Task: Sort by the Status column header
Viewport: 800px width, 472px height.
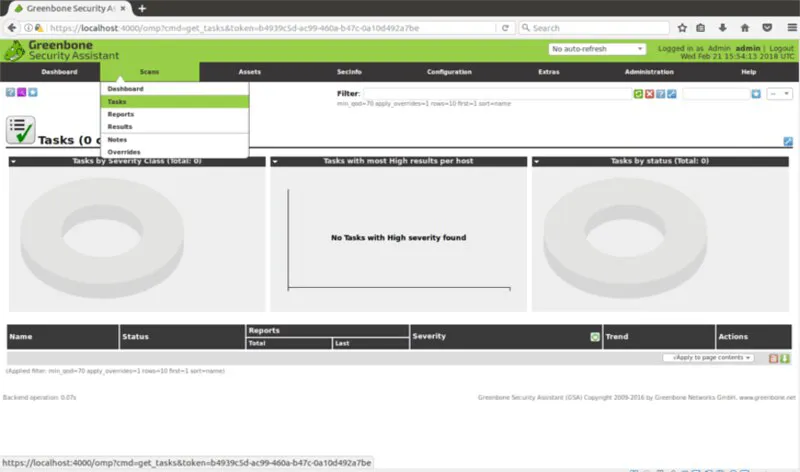Action: [x=135, y=337]
